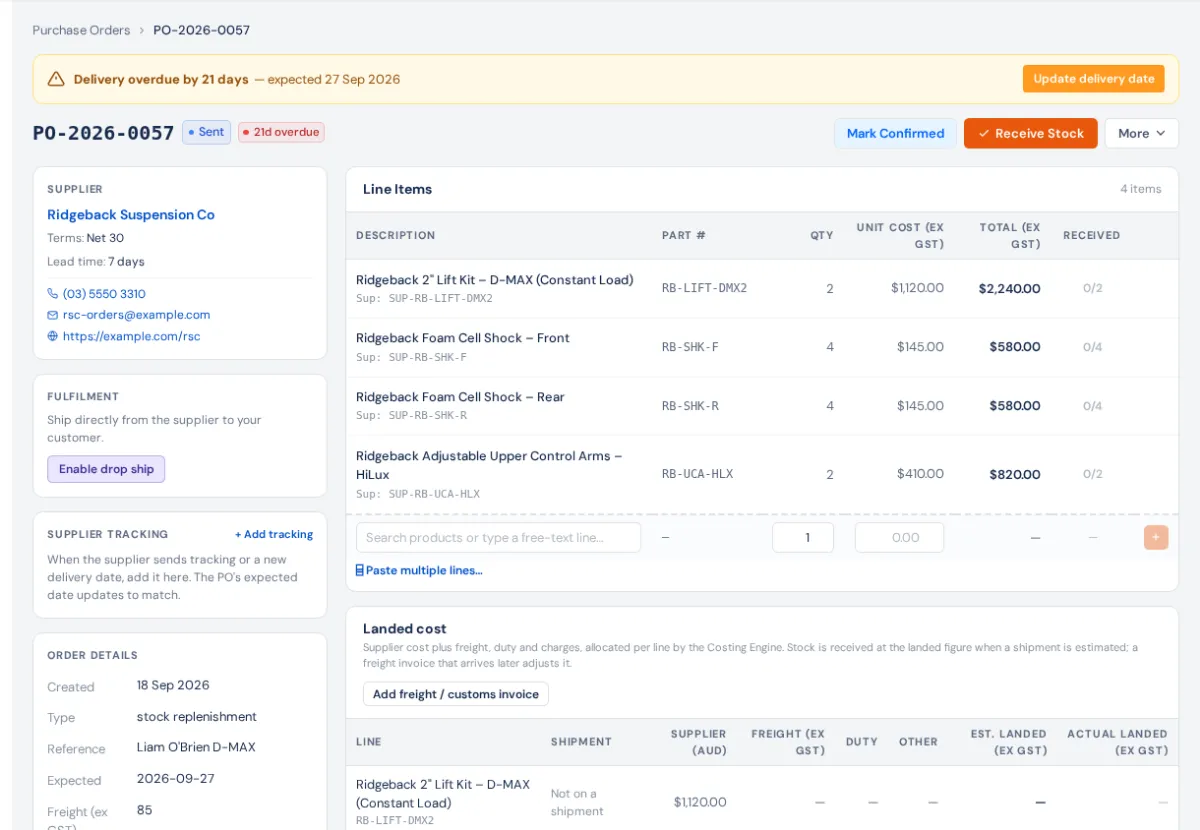Click received 0/2 for Lift Kit row
This screenshot has width=1200, height=830.
[1092, 288]
